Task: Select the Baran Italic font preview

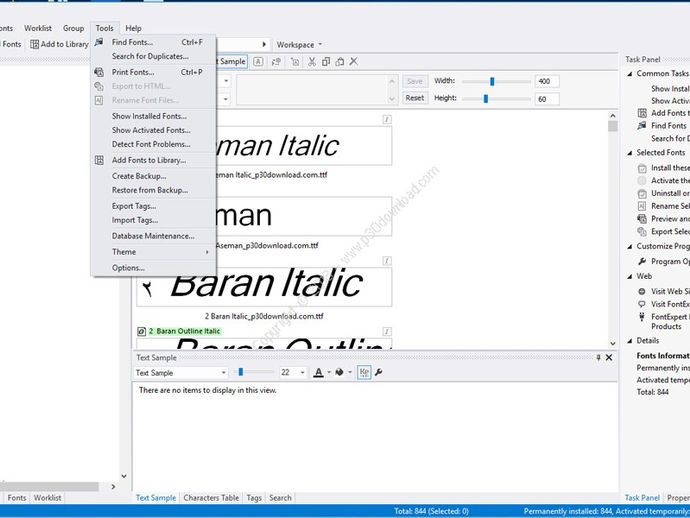Action: pyautogui.click(x=264, y=287)
